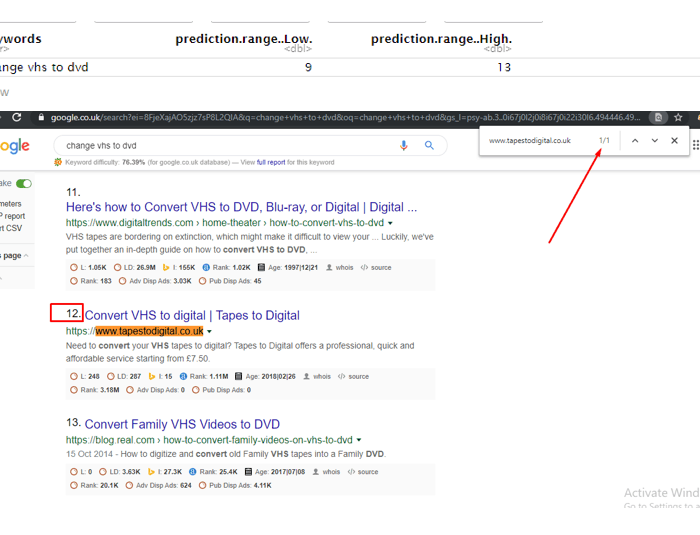Click tapestodigital Bing I: 15 metric
This screenshot has height=535, width=700.
(160, 376)
